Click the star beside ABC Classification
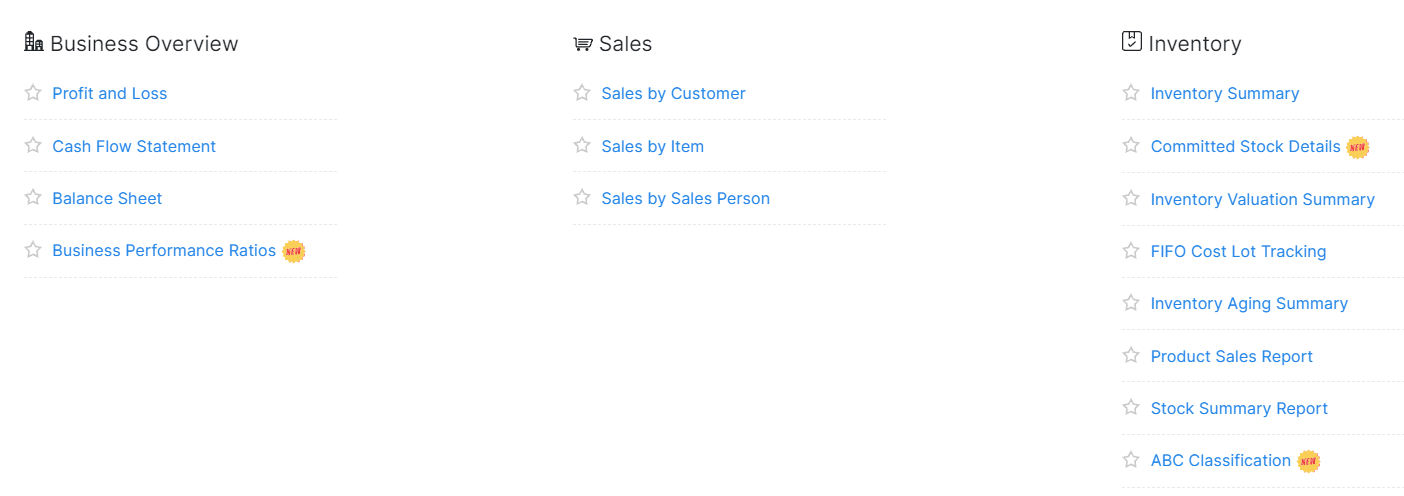1404x496 pixels. tap(1131, 460)
